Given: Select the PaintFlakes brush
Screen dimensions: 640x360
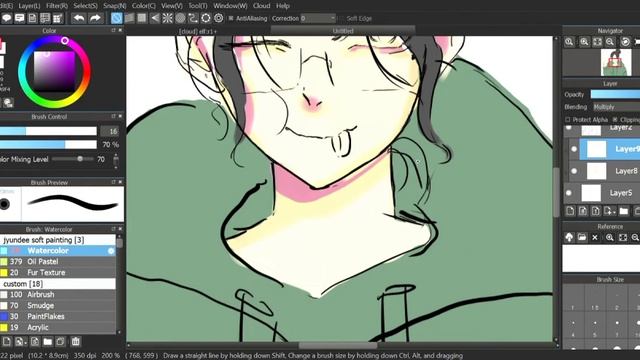Looking at the screenshot, I should tap(58, 317).
